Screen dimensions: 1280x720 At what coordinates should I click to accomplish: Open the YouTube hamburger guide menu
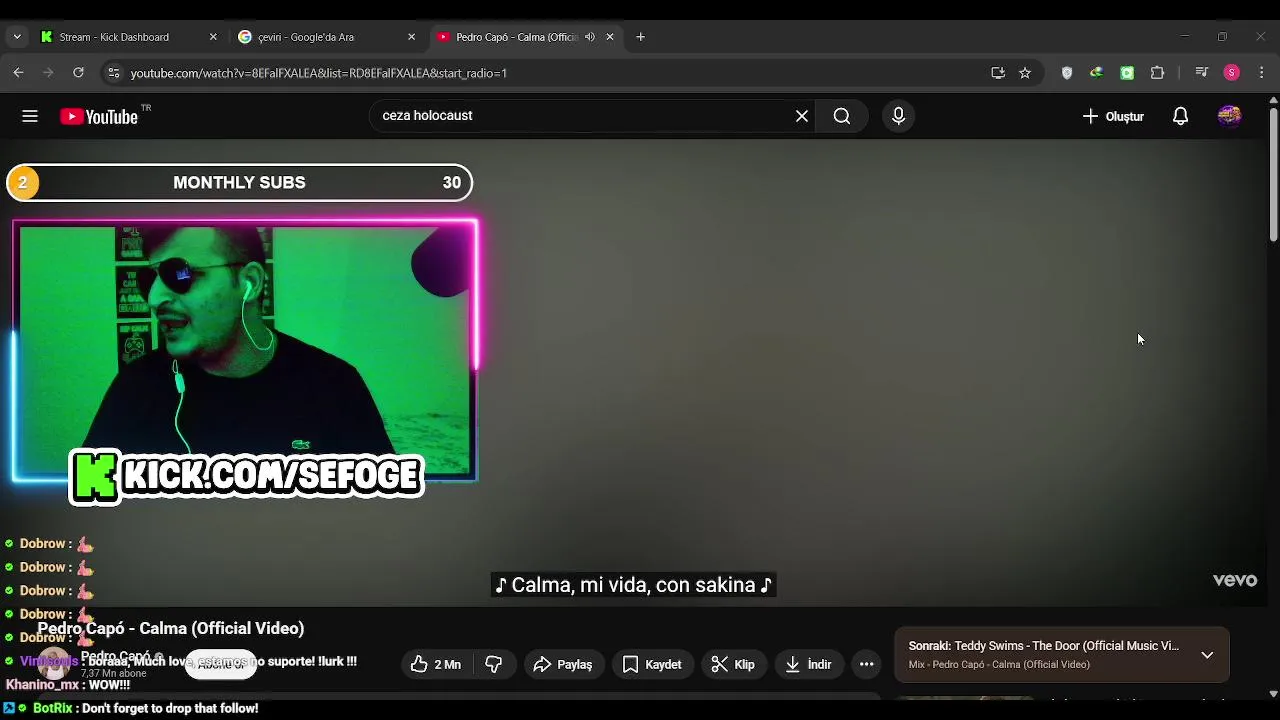coord(30,116)
